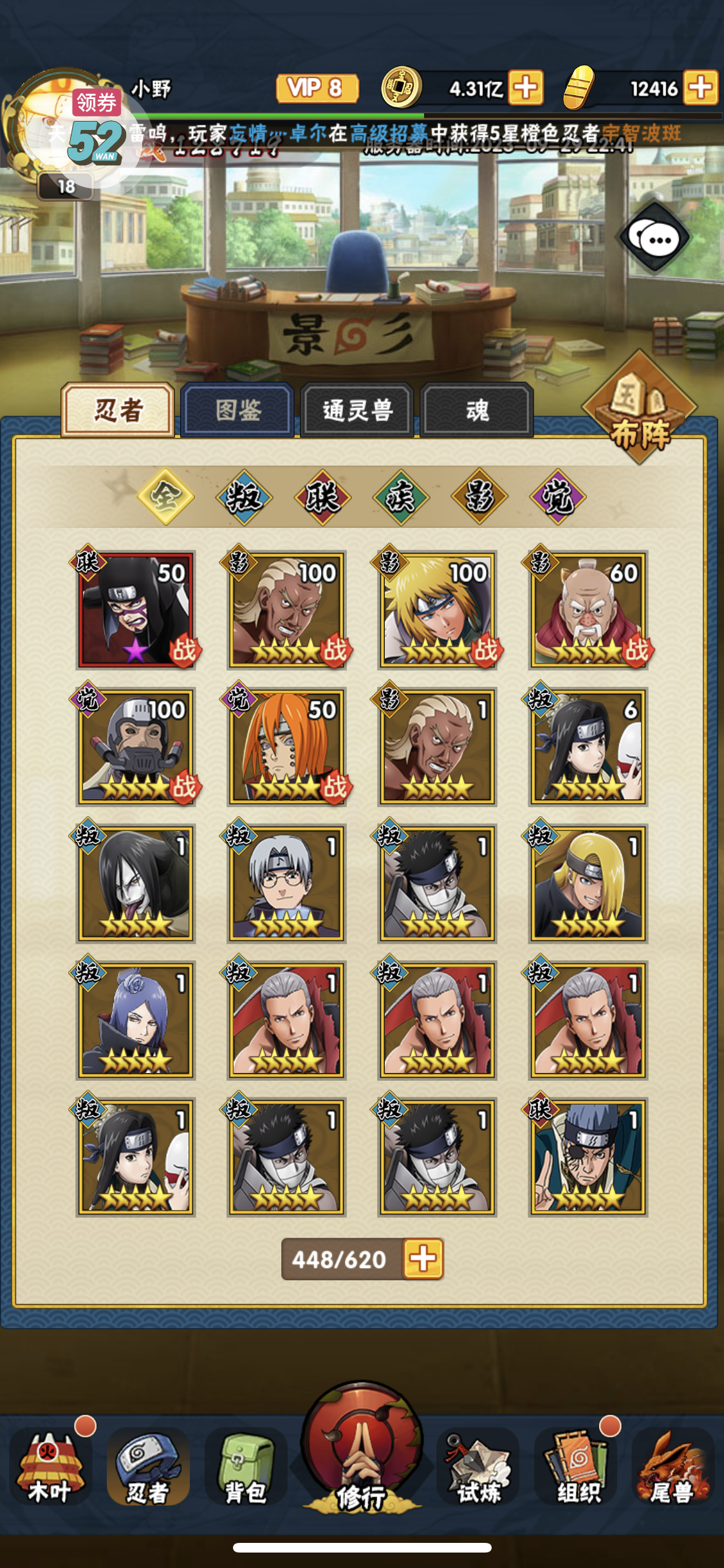Add gold ingots with plus button
Viewport: 724px width, 1568px height.
pyautogui.click(x=701, y=88)
